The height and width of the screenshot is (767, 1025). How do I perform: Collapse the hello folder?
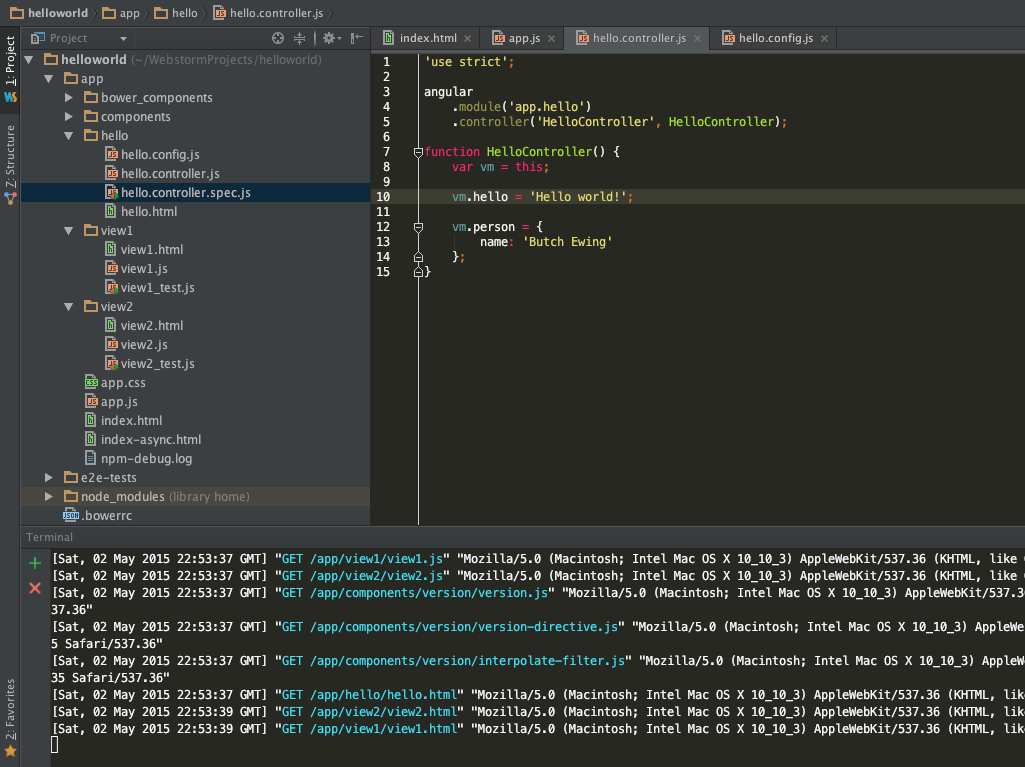pos(69,135)
